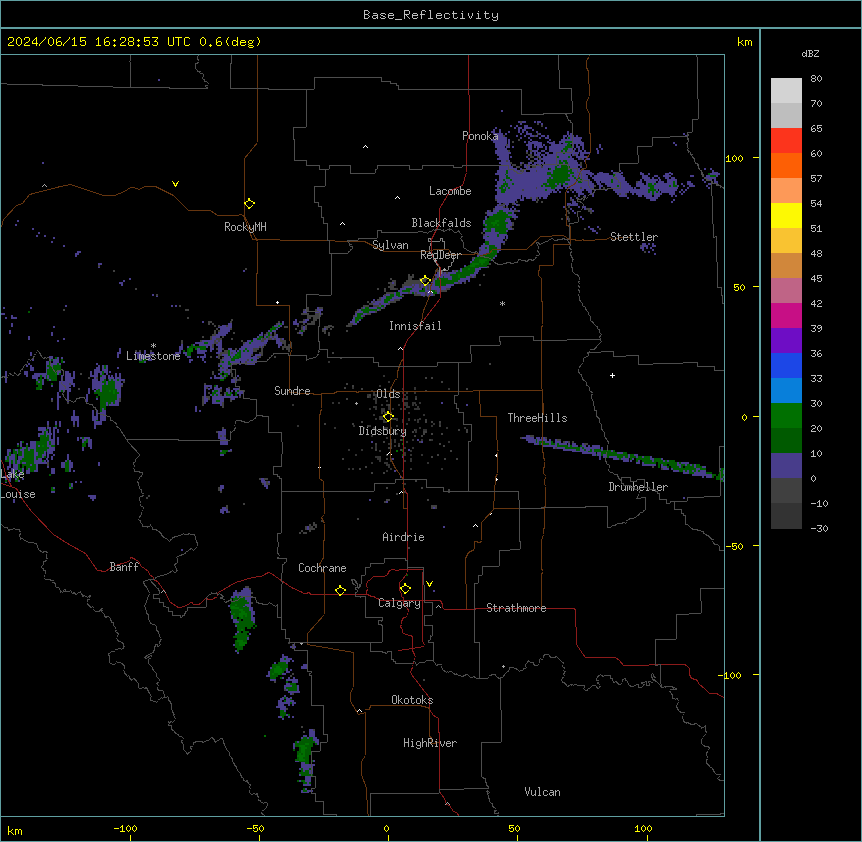862x842 pixels.
Task: Click the yellow diamond marker near RedDeer
Action: point(425,281)
